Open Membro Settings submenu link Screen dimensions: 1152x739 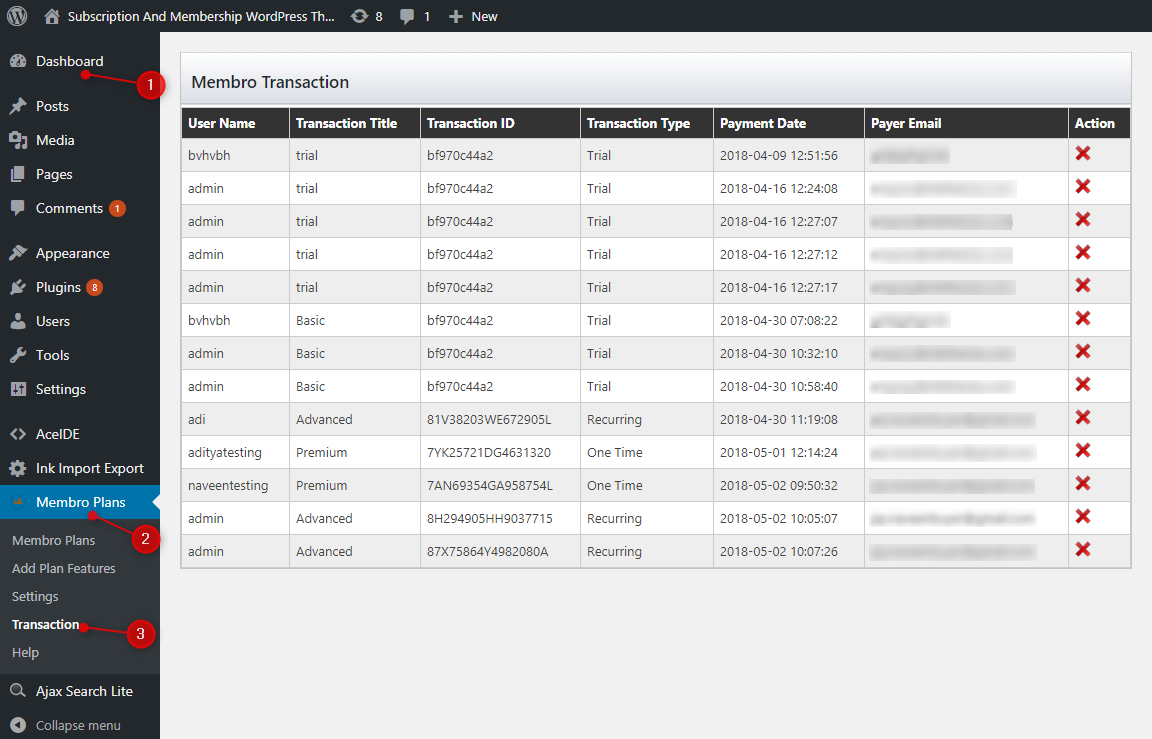pos(35,596)
